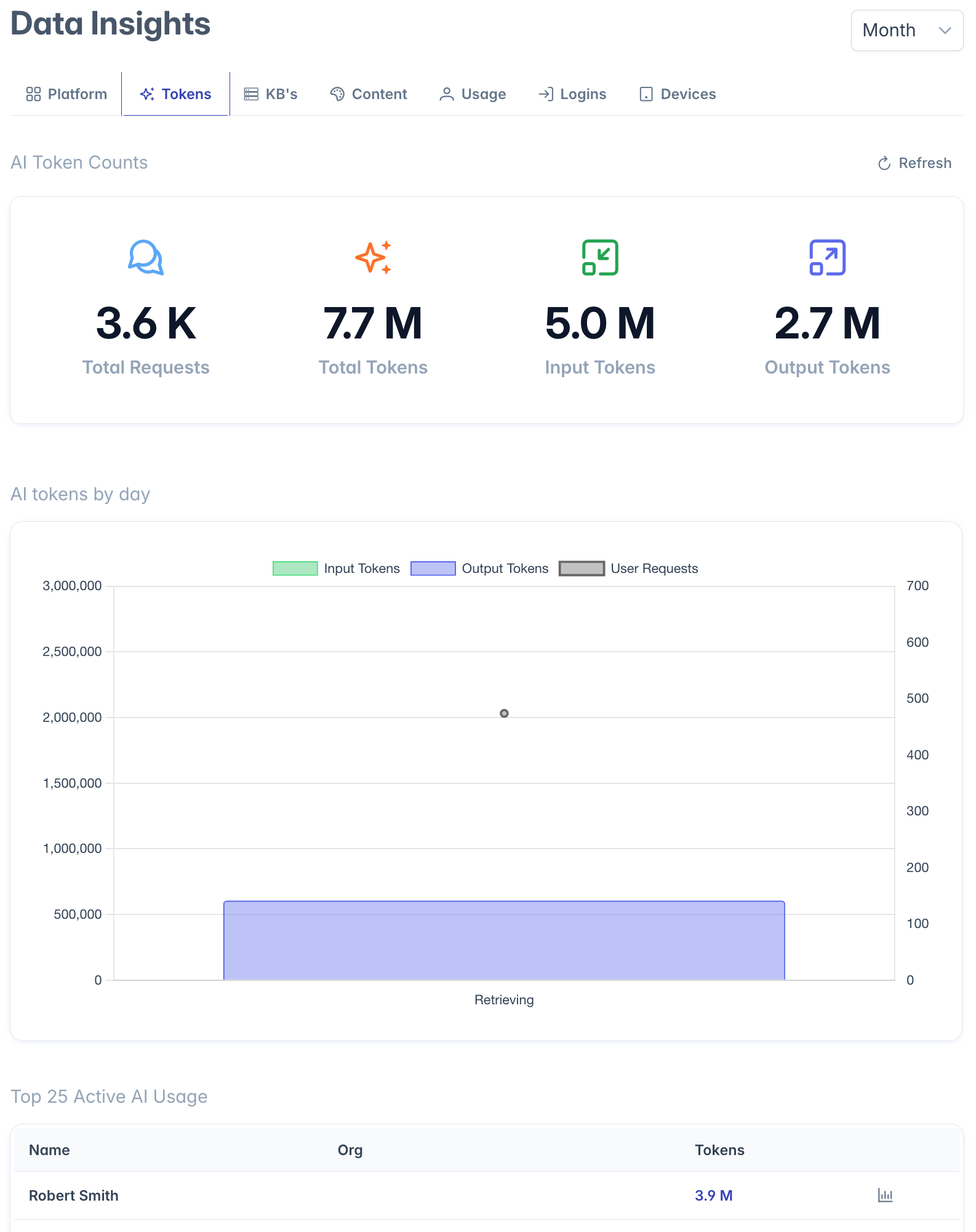Toggle User Requests legend swatch
Screen dimensions: 976x1232
582,569
